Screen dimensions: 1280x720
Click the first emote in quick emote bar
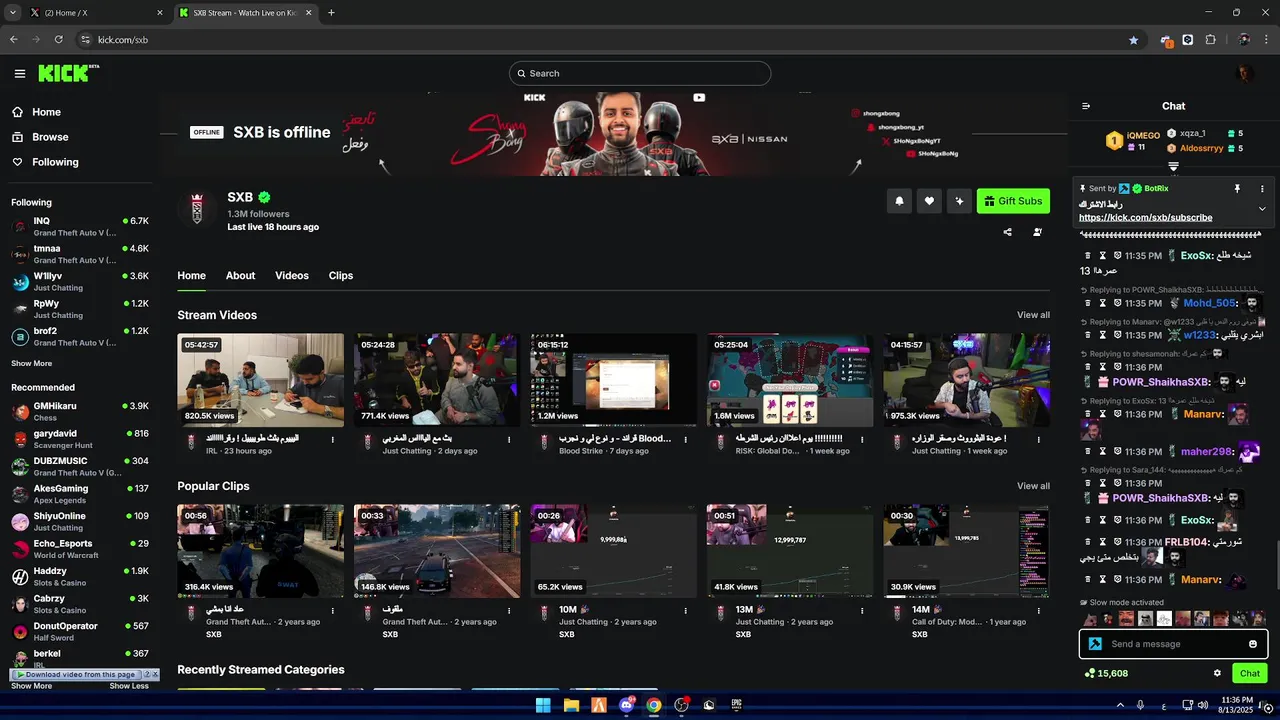click(1090, 619)
